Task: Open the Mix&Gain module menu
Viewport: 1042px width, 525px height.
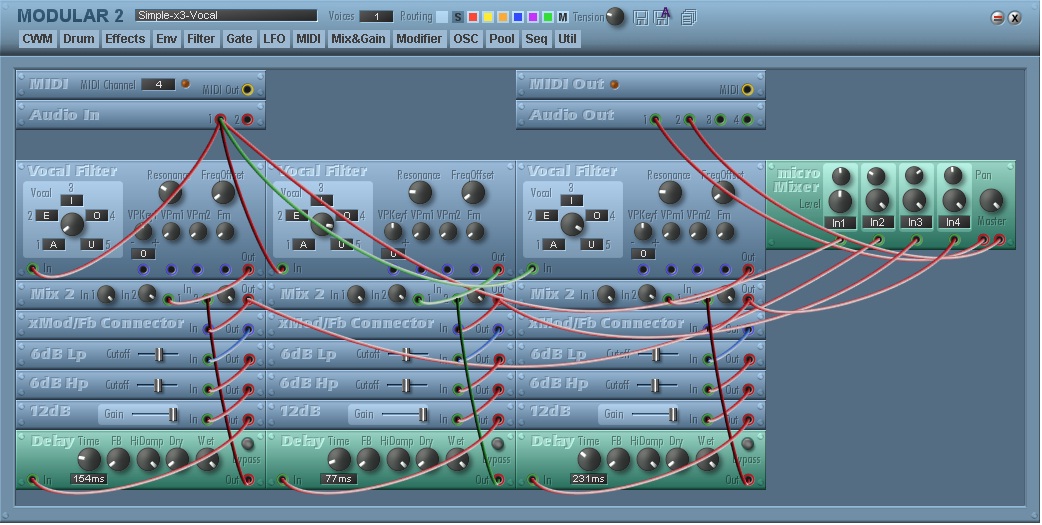Action: point(358,39)
